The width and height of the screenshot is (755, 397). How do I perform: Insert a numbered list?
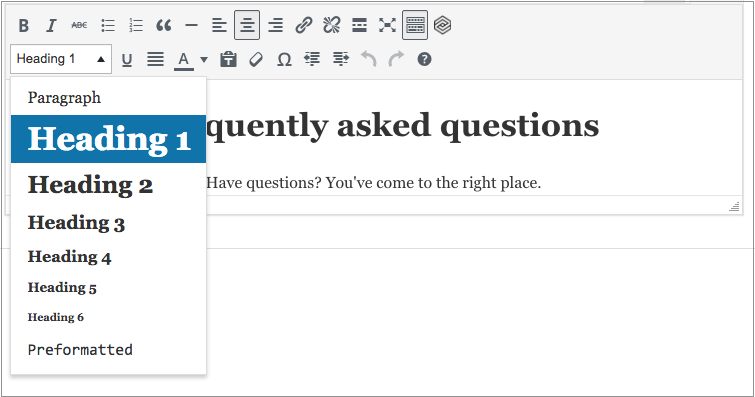136,25
